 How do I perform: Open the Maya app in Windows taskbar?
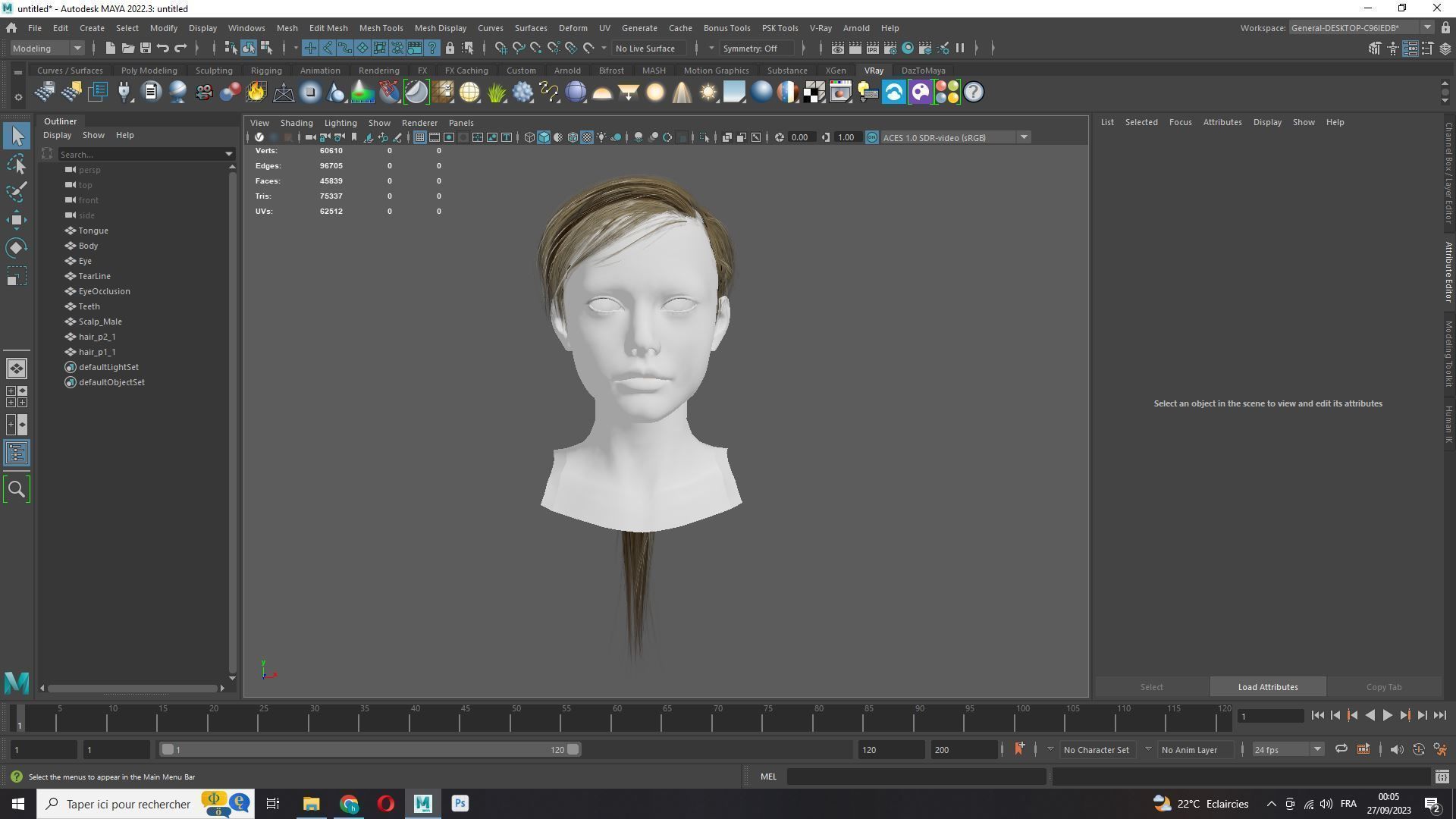pos(422,804)
